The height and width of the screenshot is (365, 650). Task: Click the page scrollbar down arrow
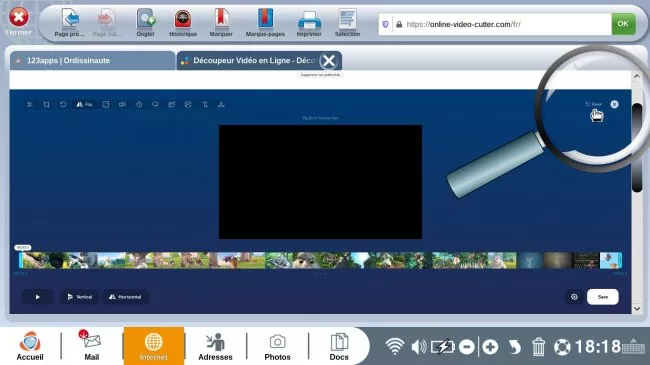(x=637, y=309)
